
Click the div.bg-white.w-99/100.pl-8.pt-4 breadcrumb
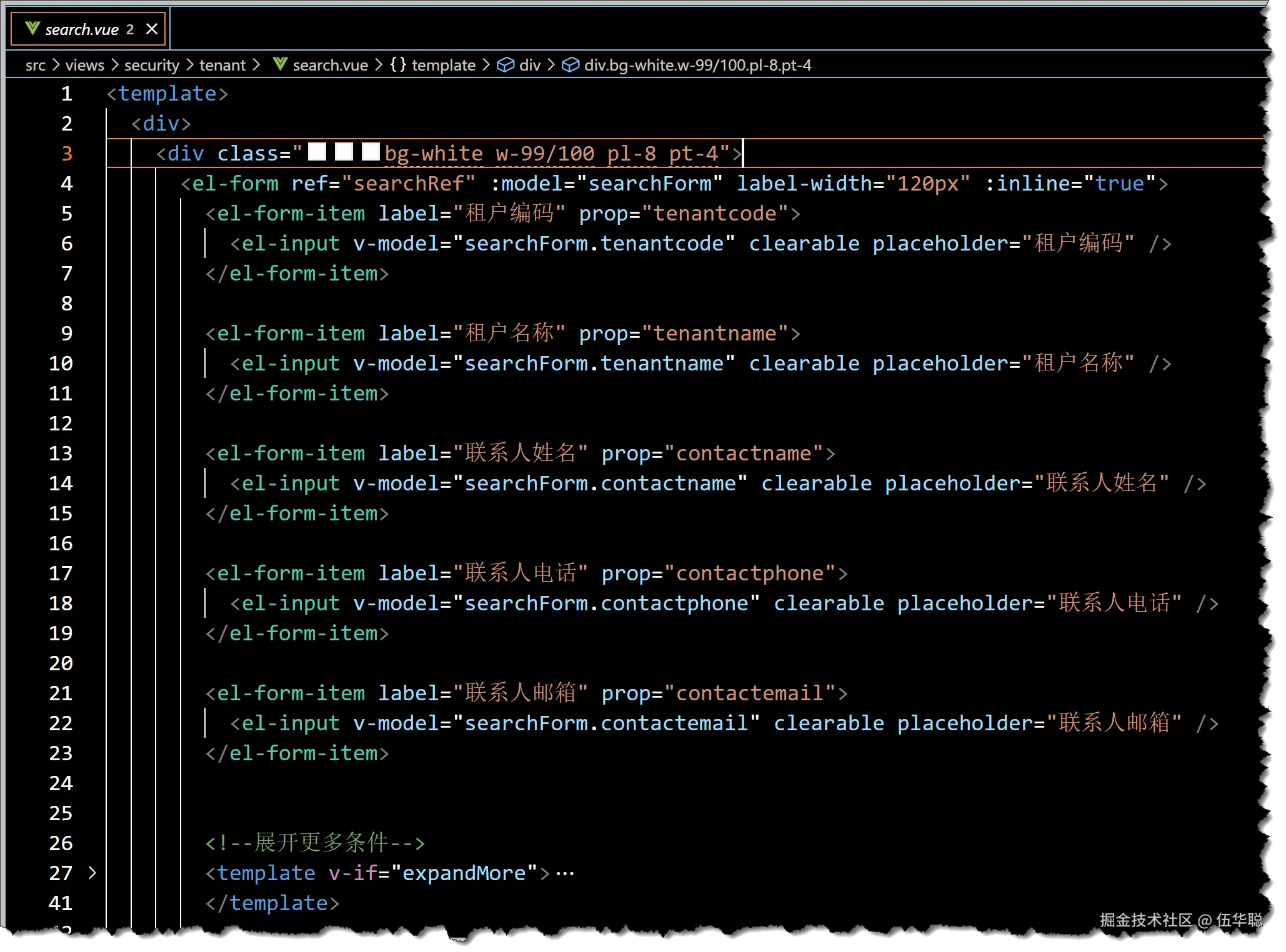pos(697,65)
